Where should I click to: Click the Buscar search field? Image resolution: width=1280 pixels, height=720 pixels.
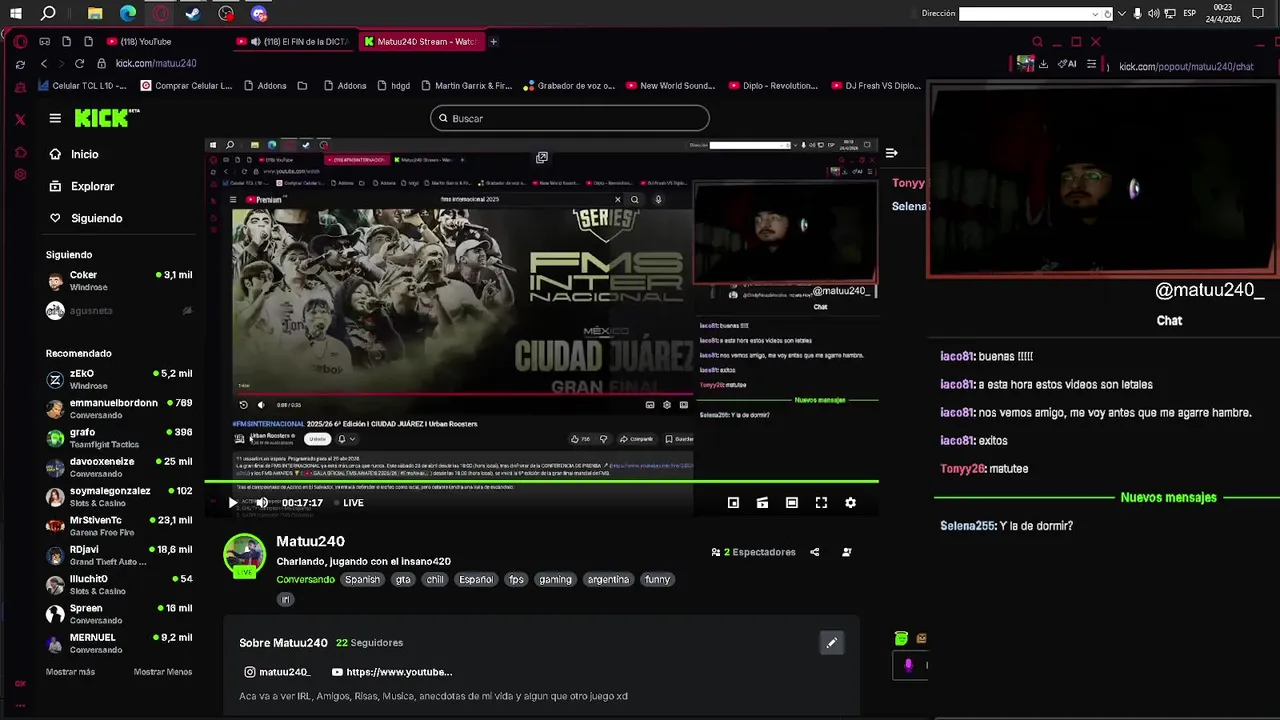[x=570, y=118]
